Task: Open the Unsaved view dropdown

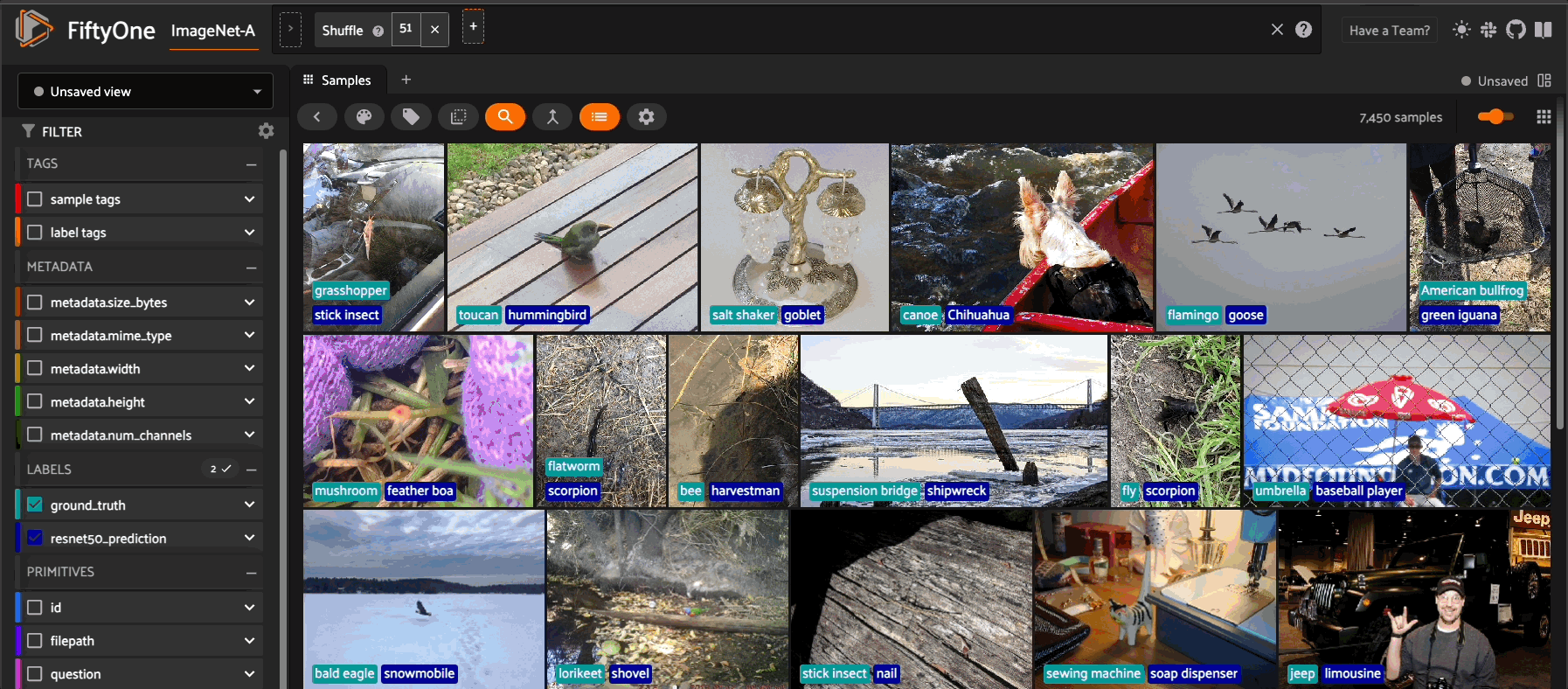Action: 145,92
